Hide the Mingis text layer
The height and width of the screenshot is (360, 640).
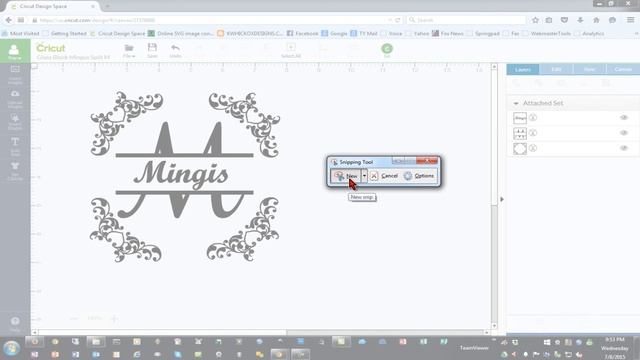click(624, 118)
